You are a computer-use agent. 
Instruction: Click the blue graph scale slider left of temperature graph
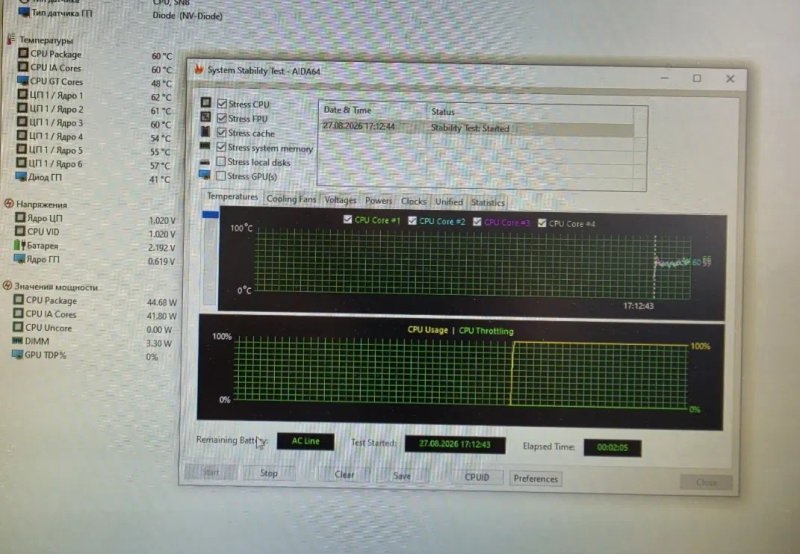[210, 214]
